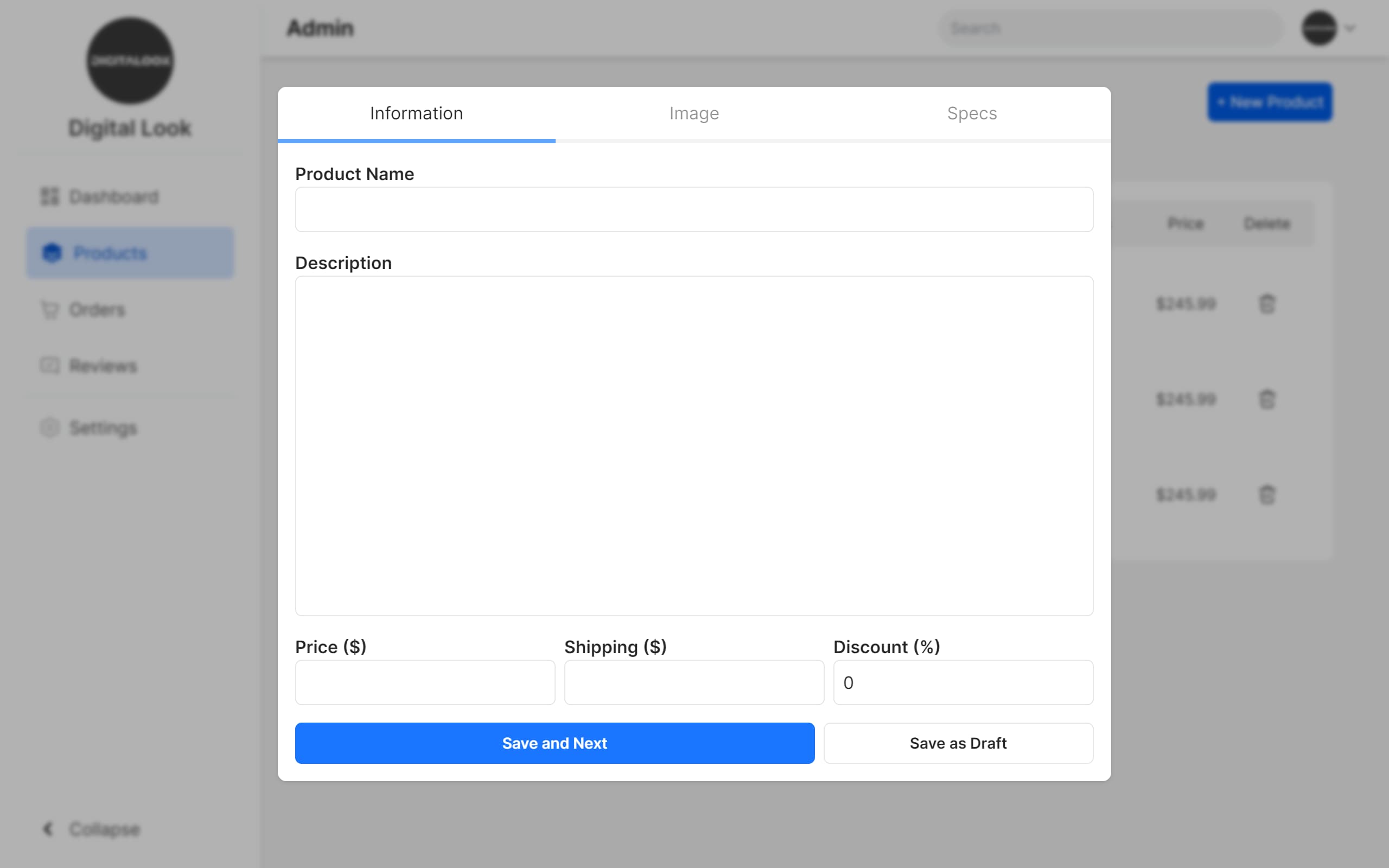
Task: Collapse the sidebar with the chevron
Action: click(48, 828)
